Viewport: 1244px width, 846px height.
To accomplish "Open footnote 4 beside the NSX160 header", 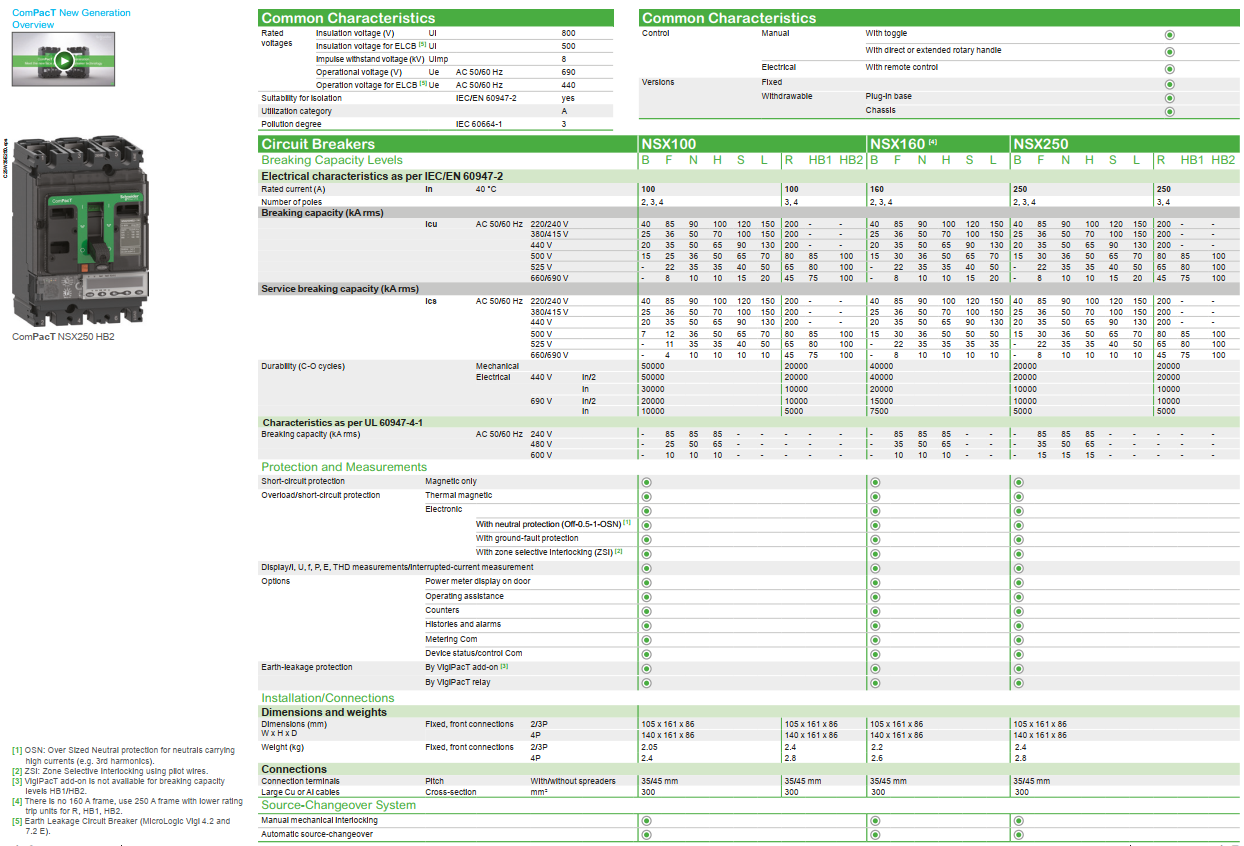I will (x=932, y=142).
